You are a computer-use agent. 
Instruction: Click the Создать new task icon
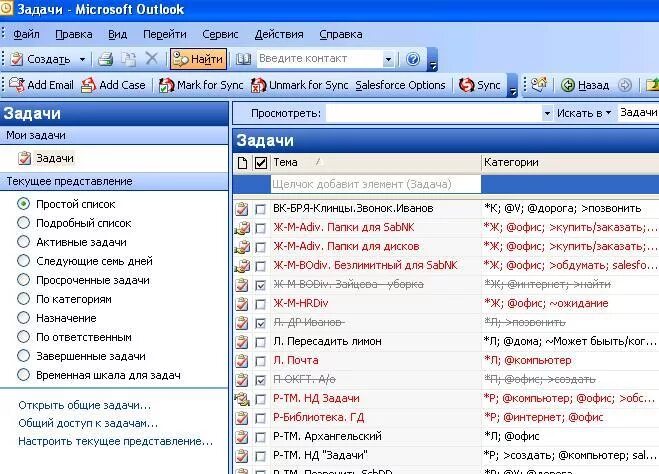17,59
